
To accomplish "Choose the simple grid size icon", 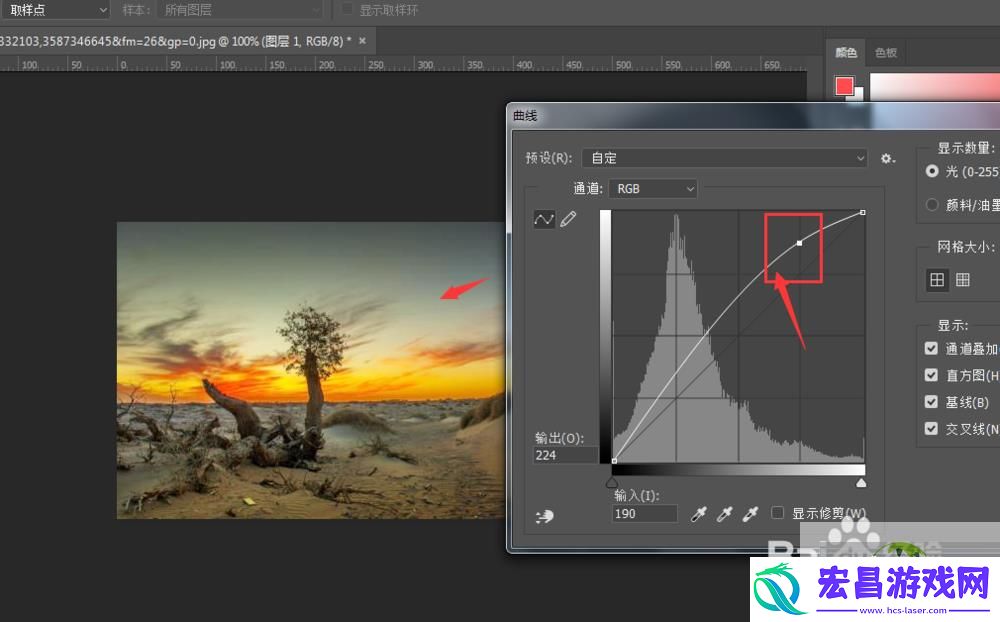I will (937, 279).
